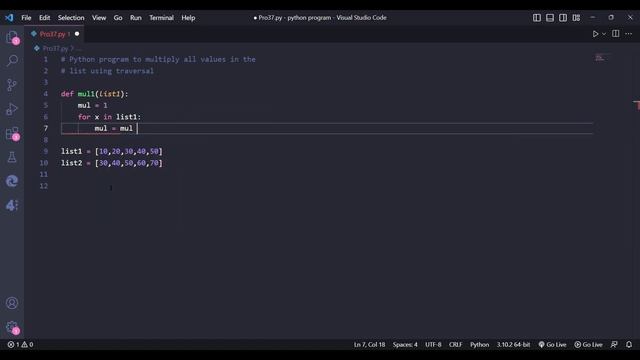Click the first Go Live button
This screenshot has width=640, height=360.
pyautogui.click(x=552, y=344)
